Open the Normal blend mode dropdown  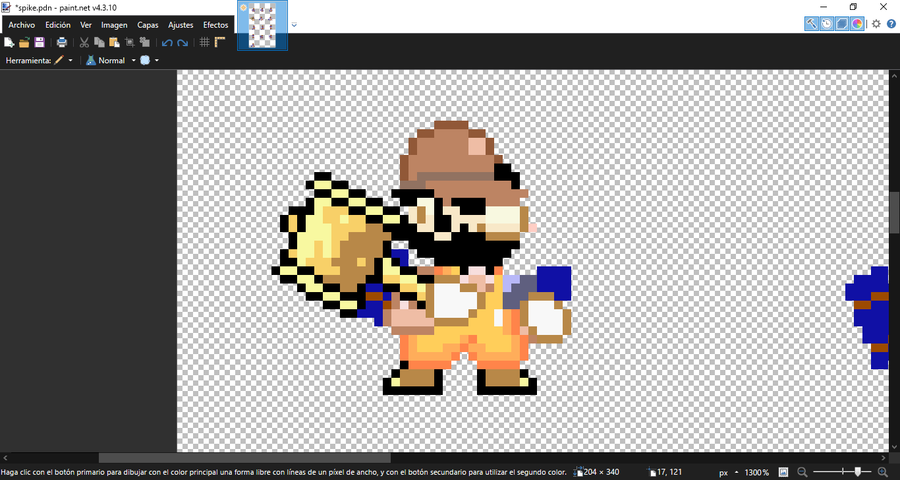[134, 60]
